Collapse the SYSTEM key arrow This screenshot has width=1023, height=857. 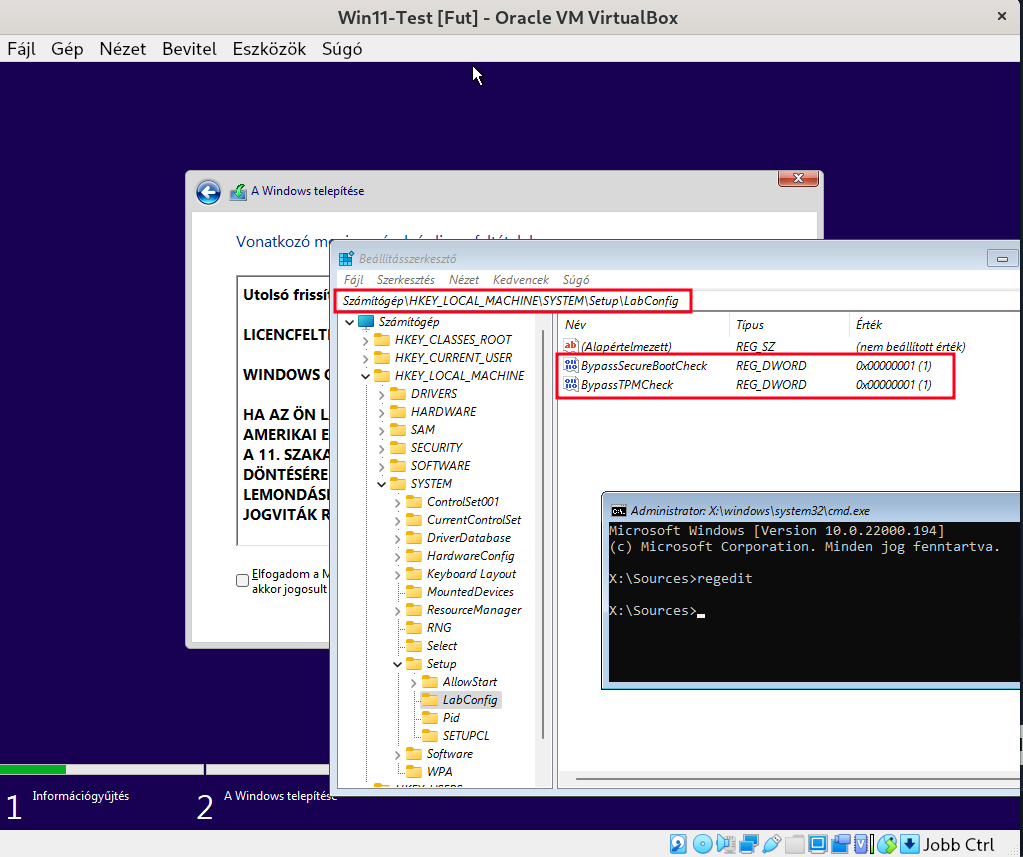382,484
